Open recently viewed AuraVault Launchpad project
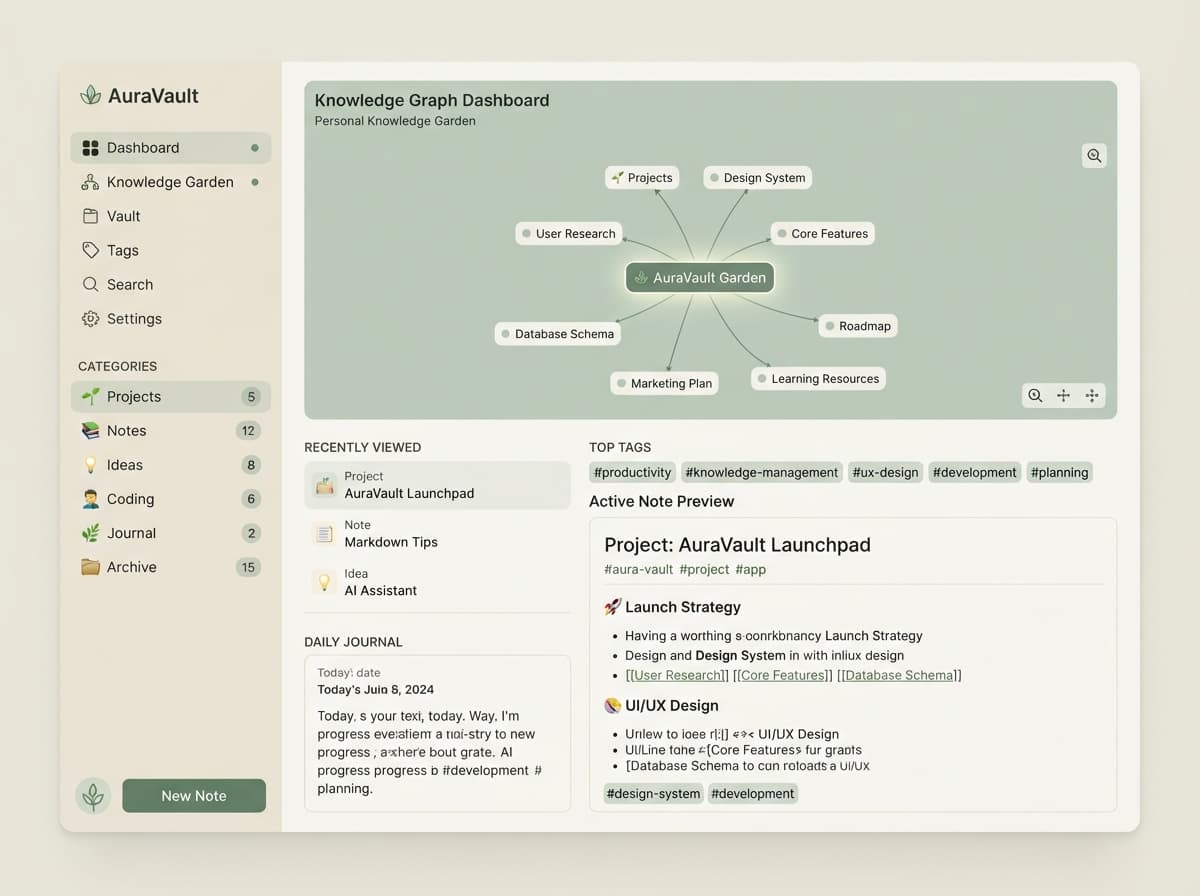The height and width of the screenshot is (896, 1200). click(x=437, y=485)
